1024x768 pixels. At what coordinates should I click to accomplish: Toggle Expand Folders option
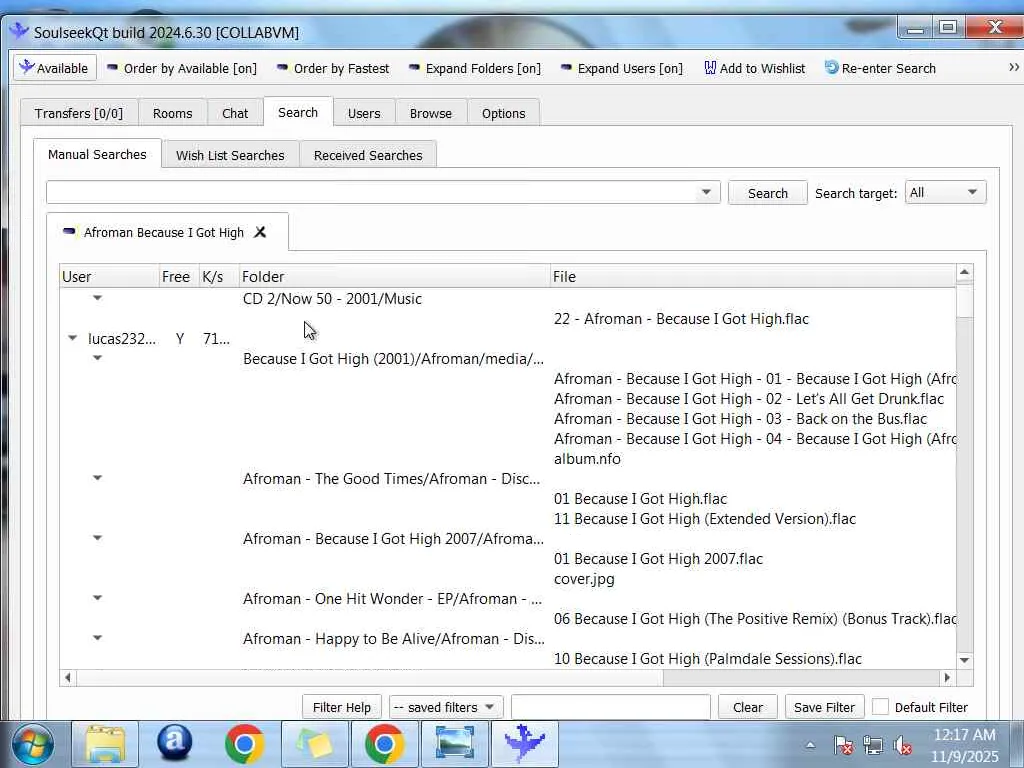pos(474,68)
